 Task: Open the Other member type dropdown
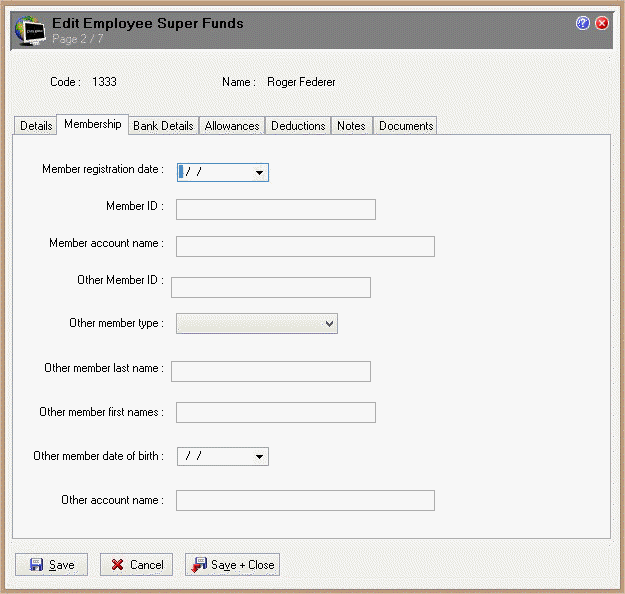pos(257,324)
